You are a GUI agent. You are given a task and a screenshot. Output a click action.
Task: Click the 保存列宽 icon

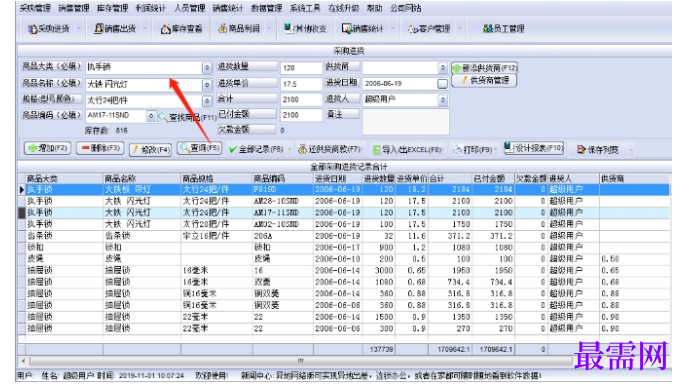coord(581,150)
